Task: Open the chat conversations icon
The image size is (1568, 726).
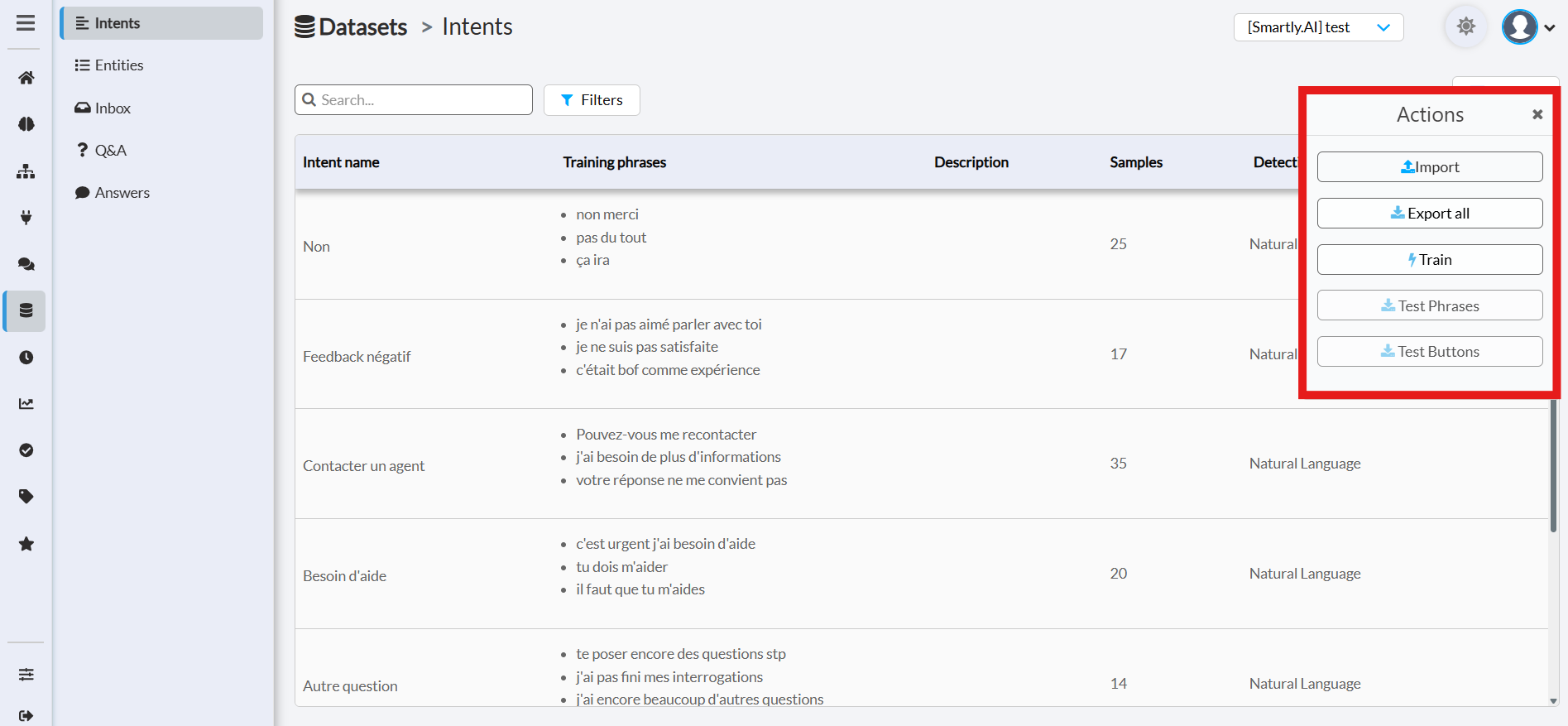Action: (x=26, y=264)
